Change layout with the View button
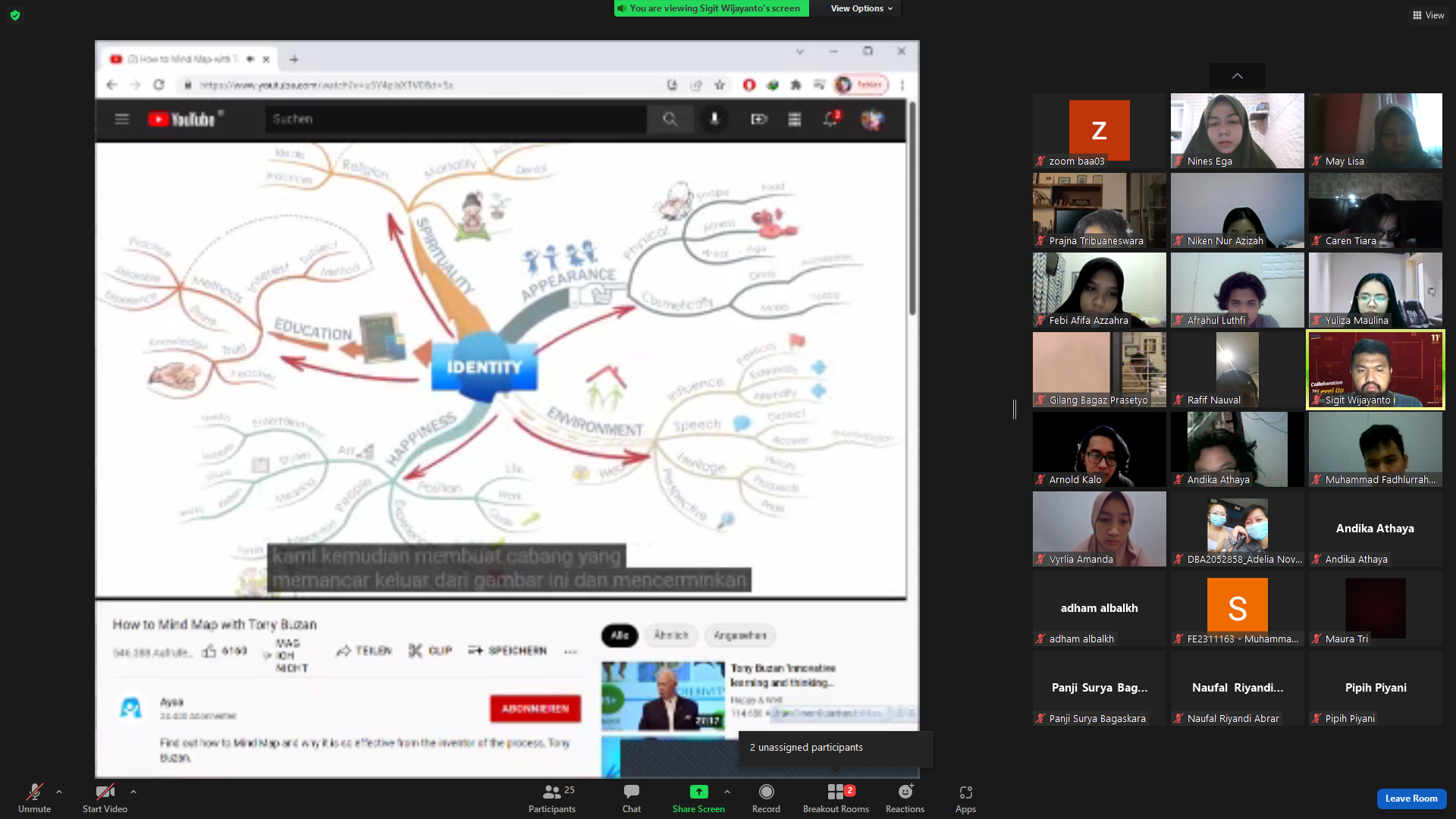 click(x=1429, y=15)
